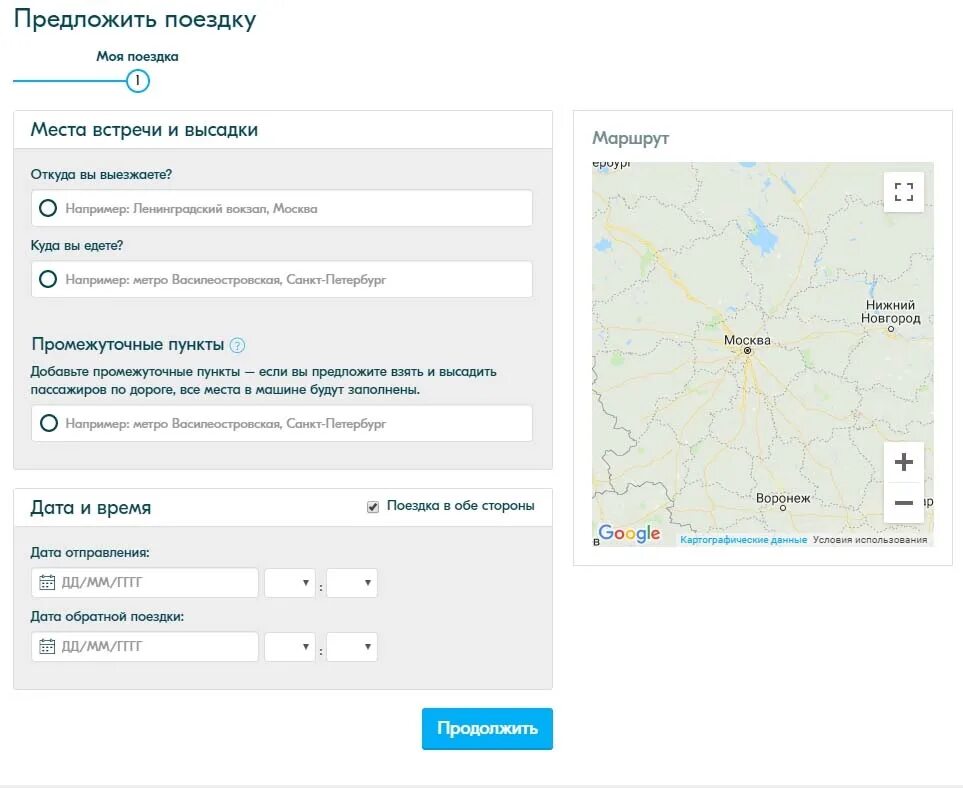Open the return trip hour dropdown

click(290, 647)
